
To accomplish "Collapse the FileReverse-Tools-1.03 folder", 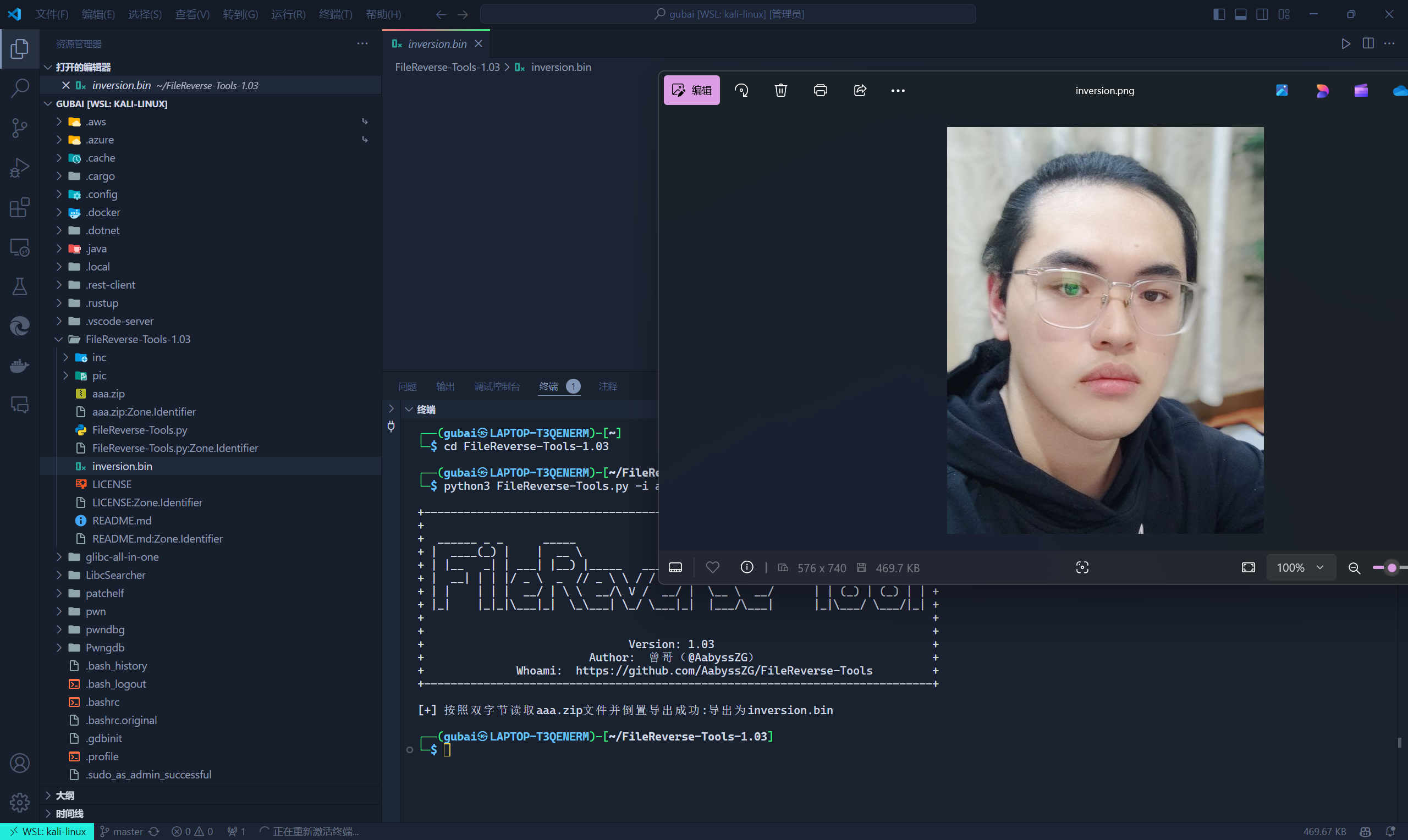I will [59, 339].
